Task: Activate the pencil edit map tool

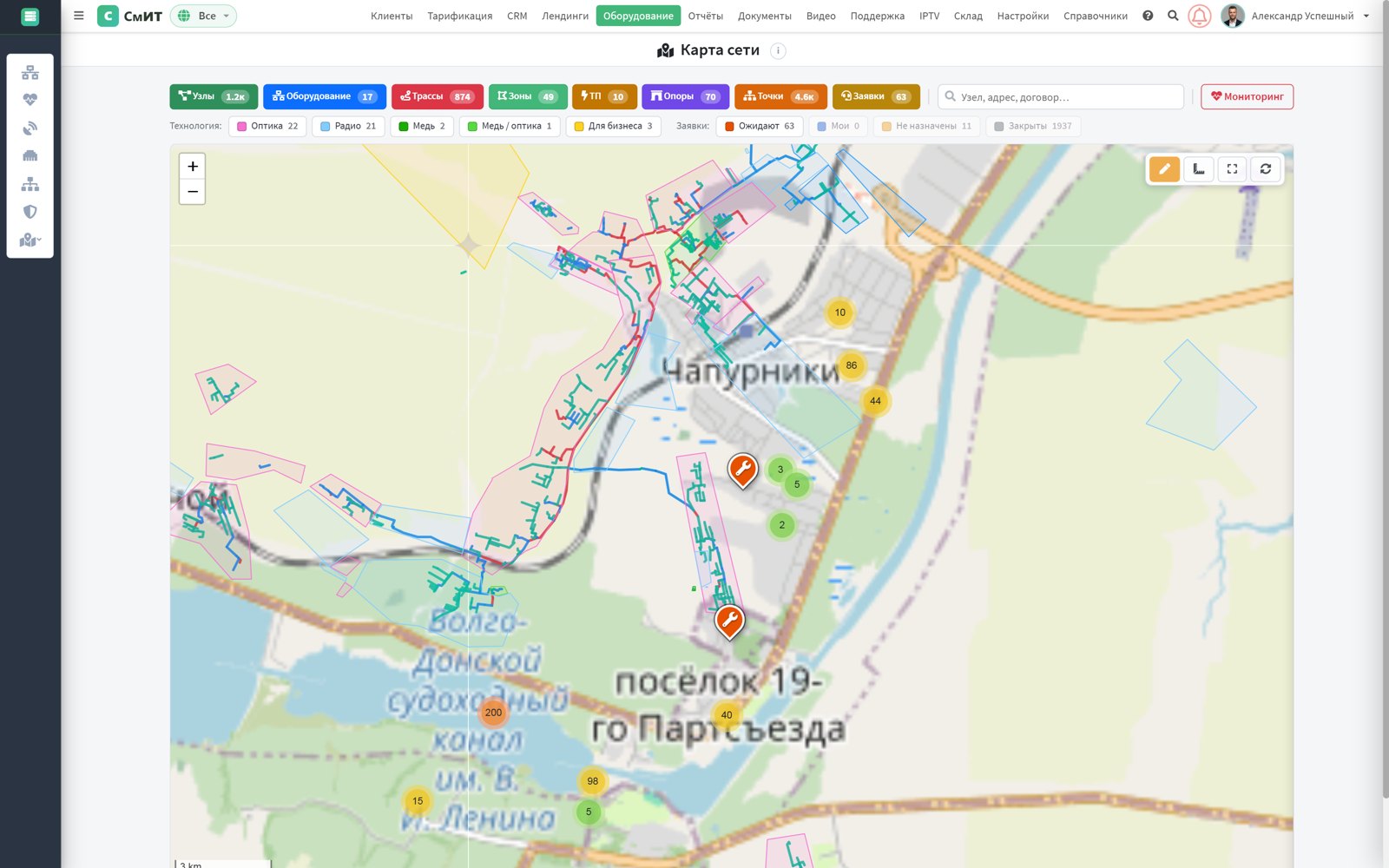Action: click(1164, 168)
